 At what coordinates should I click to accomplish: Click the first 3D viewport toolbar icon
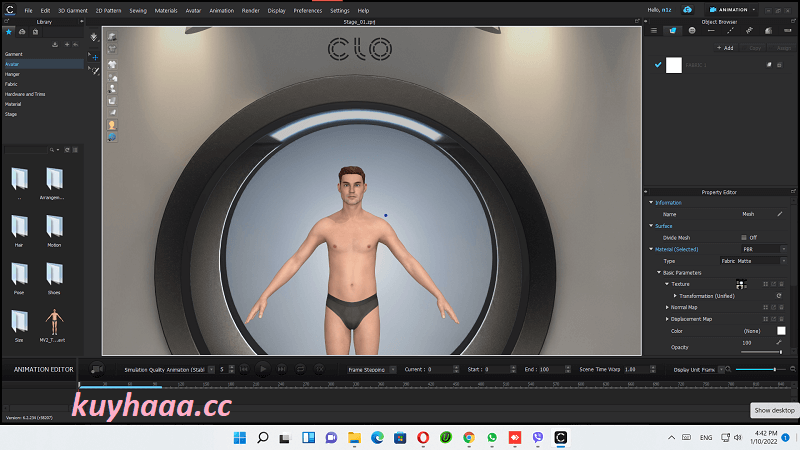[x=112, y=37]
